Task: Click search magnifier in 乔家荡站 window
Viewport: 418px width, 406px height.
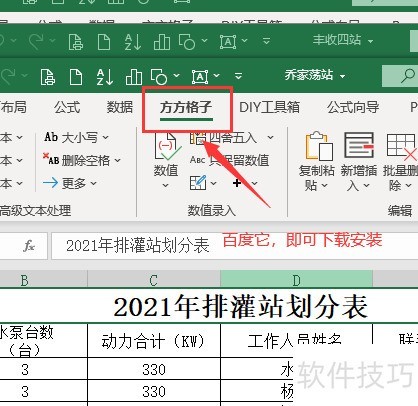Action: pos(407,76)
